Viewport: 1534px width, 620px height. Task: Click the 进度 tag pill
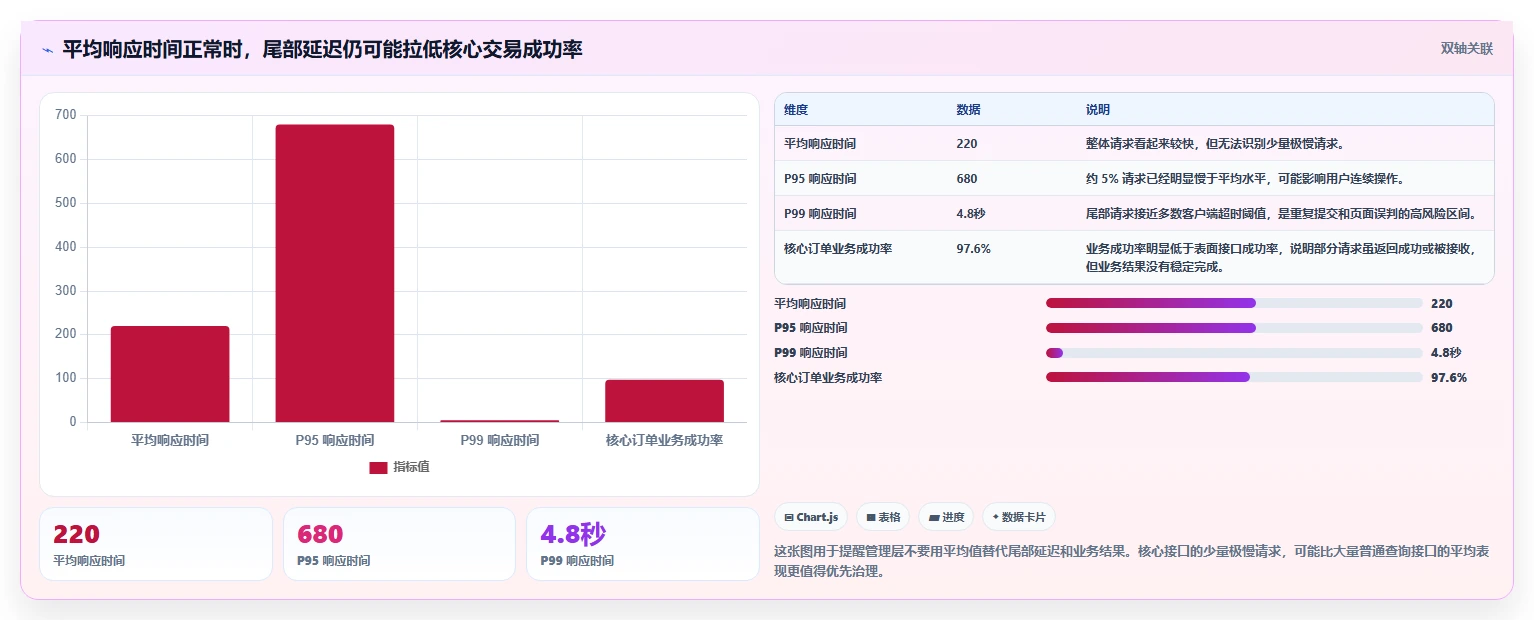946,517
